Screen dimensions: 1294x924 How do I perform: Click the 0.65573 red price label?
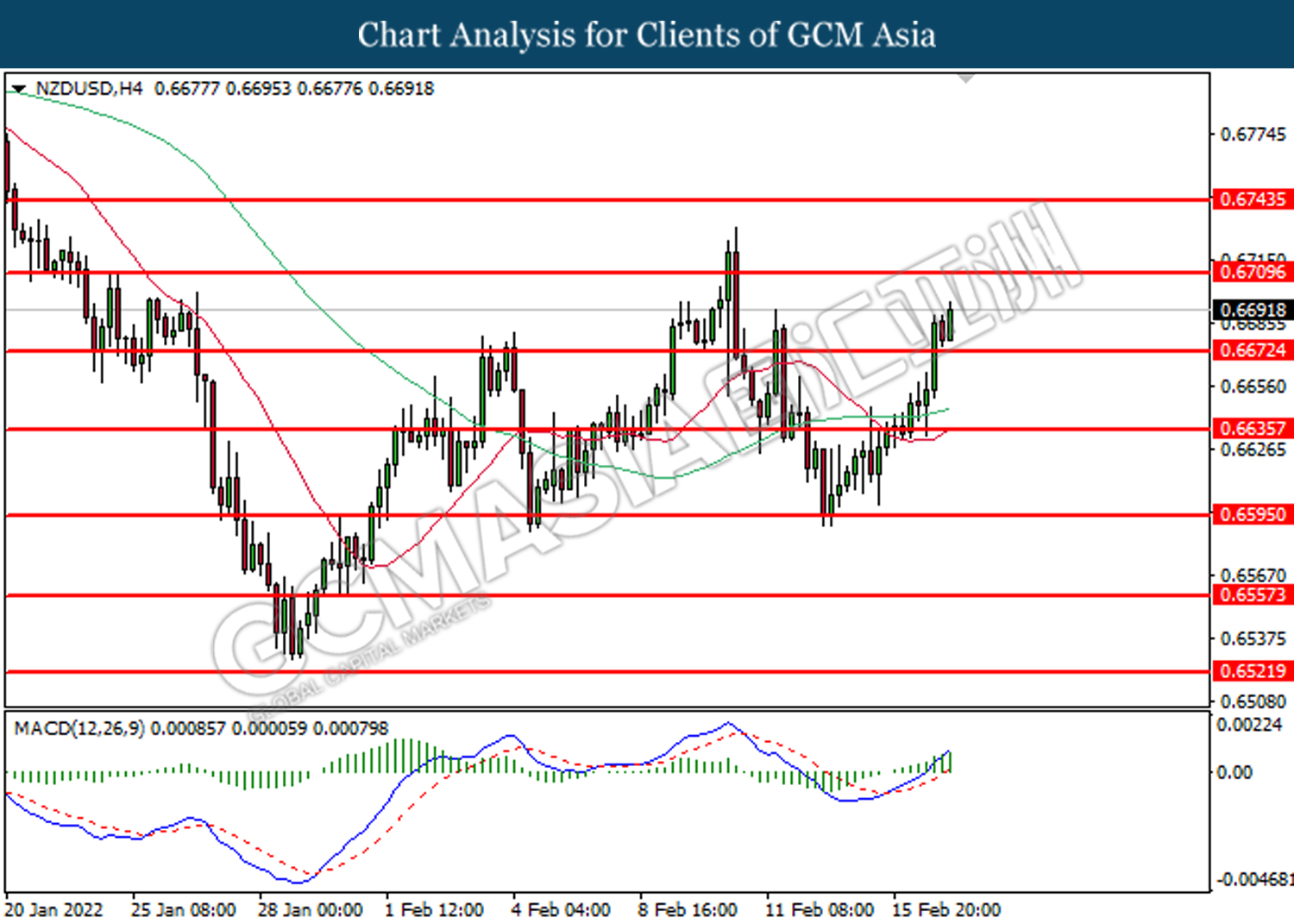pos(1253,594)
